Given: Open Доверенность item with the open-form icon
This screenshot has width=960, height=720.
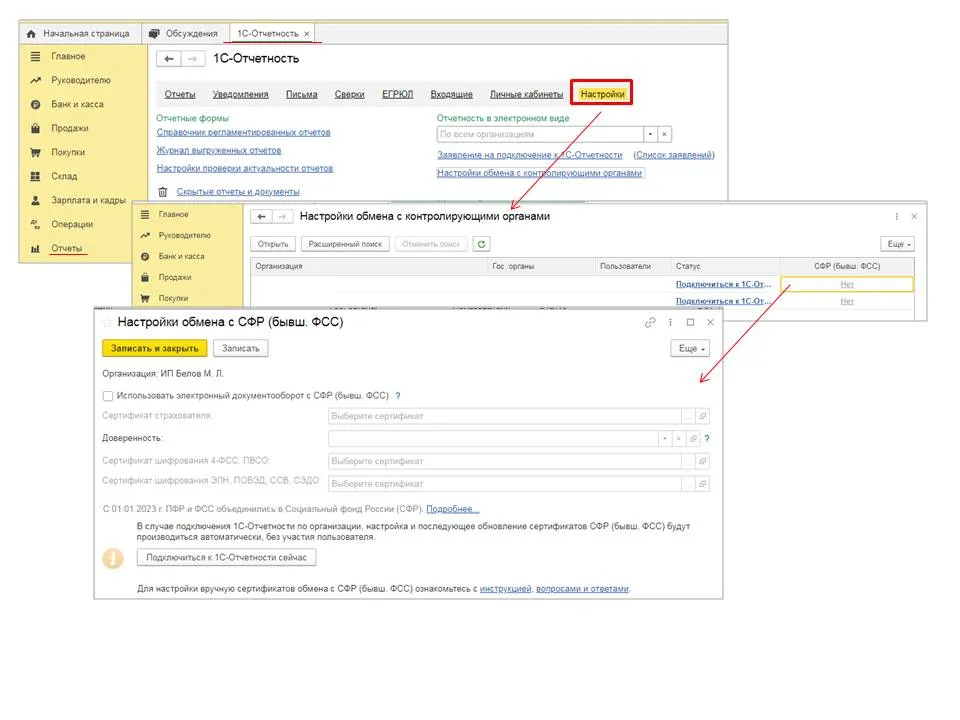Looking at the screenshot, I should point(693,438).
